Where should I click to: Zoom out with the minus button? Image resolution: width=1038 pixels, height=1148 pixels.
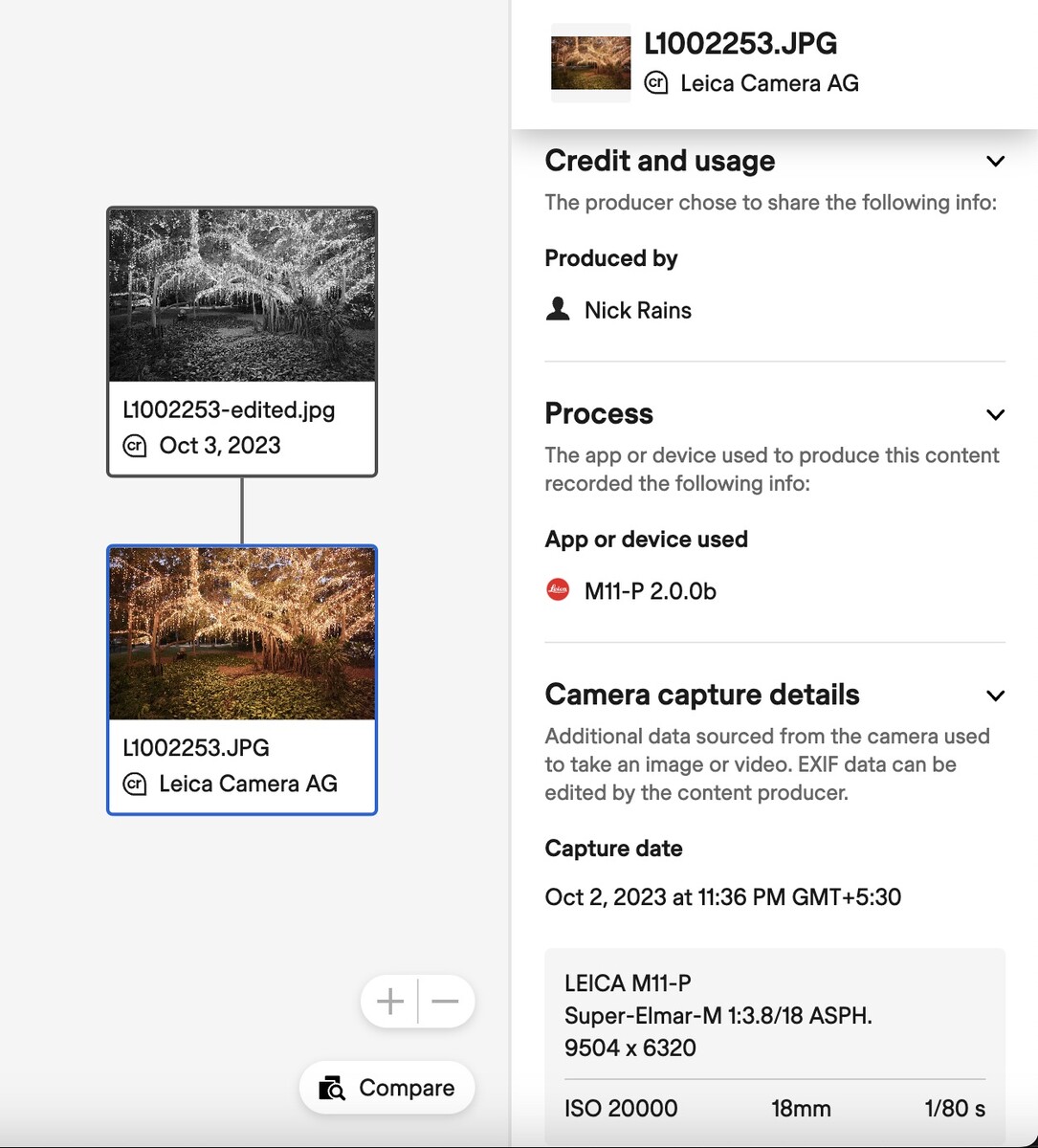point(446,1002)
